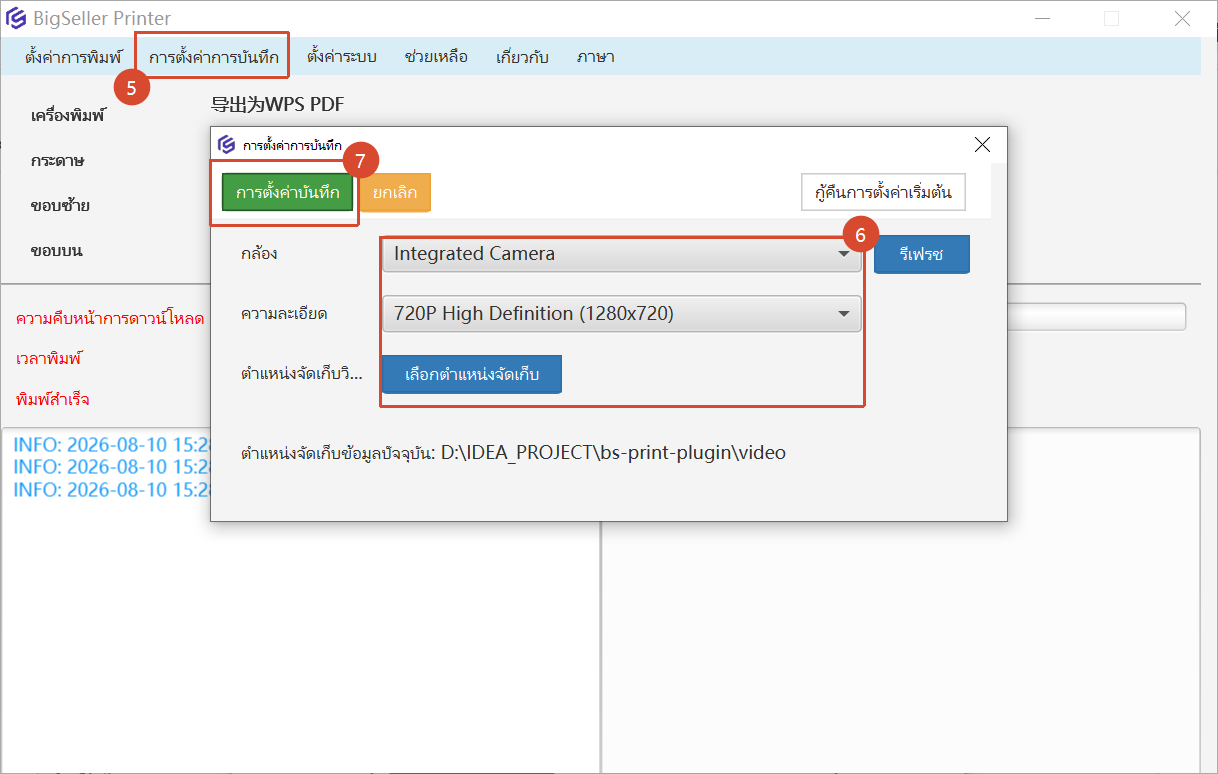Minimize the BigSeller Printer window

tap(1042, 18)
